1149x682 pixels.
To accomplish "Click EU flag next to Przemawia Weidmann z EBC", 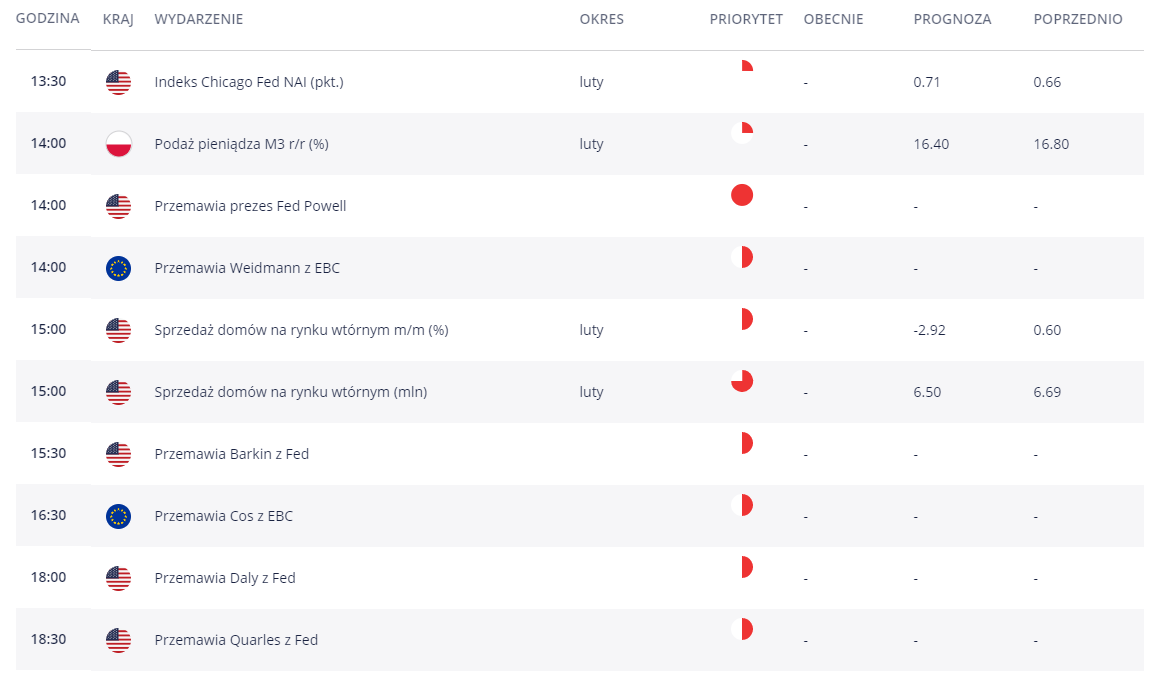I will pyautogui.click(x=118, y=268).
